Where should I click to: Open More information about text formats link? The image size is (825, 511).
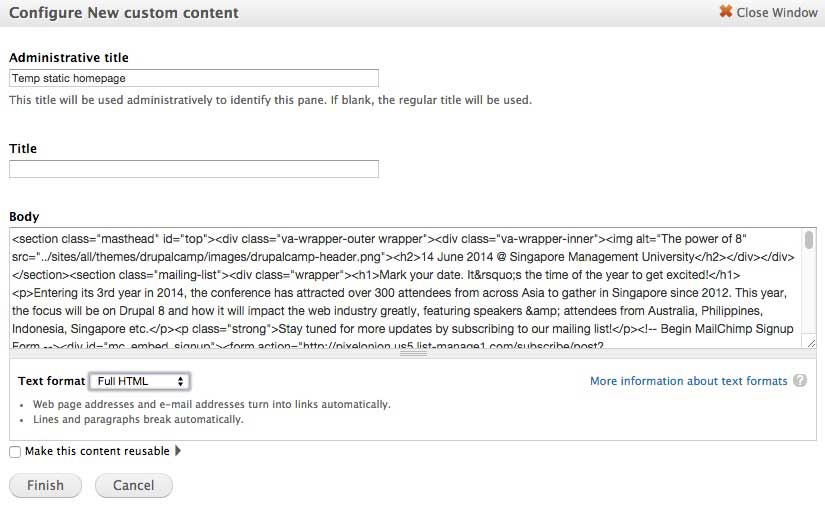coord(688,381)
